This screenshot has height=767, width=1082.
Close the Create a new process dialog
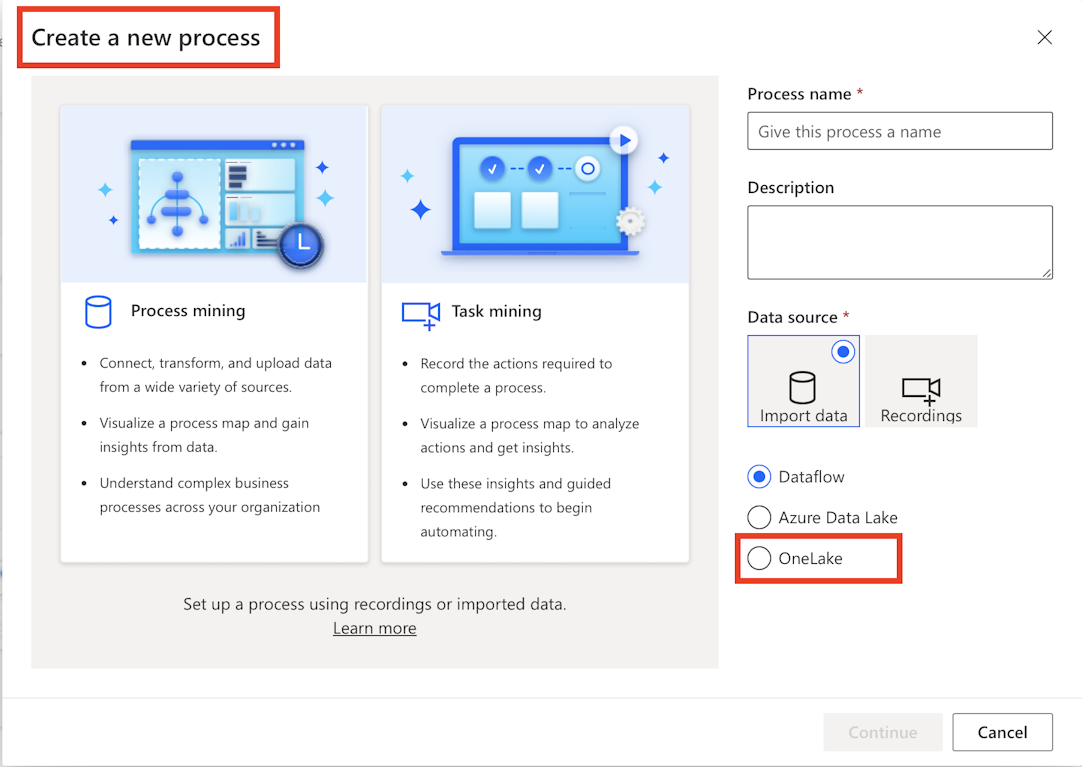tap(1045, 37)
